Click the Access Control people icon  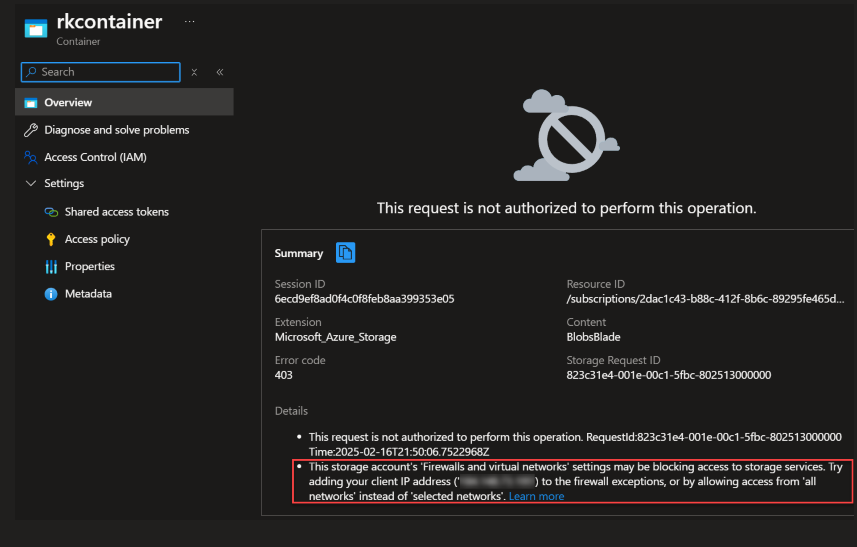coord(30,157)
